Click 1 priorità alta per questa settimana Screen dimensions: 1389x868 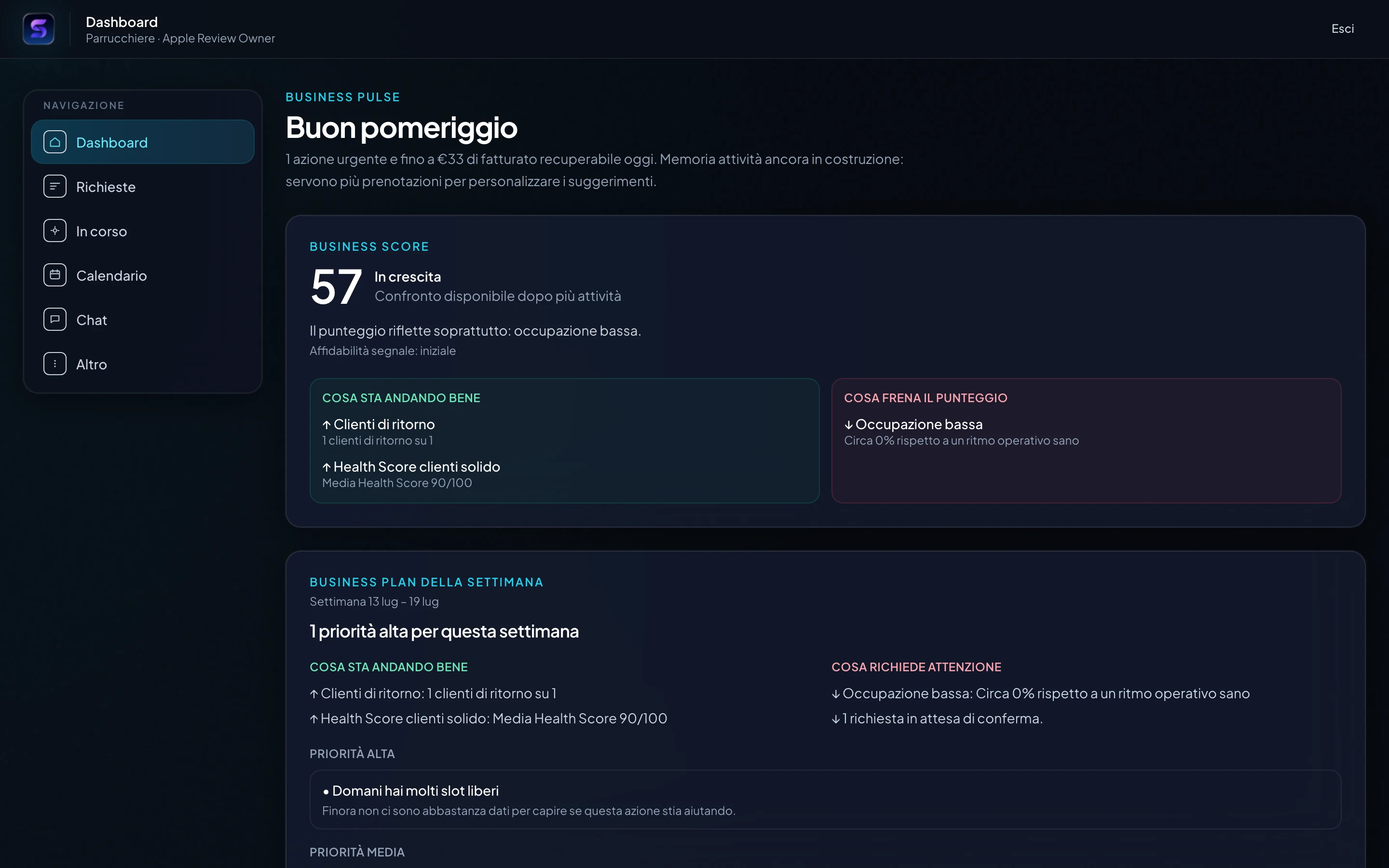(x=444, y=632)
